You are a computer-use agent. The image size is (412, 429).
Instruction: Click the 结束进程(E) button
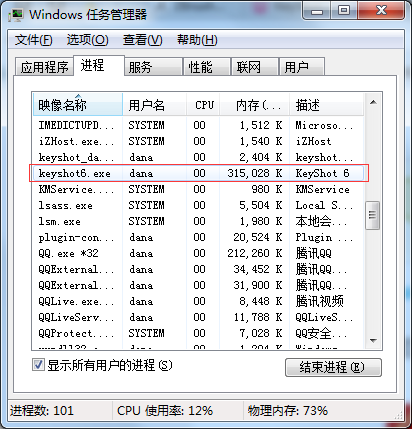(333, 367)
